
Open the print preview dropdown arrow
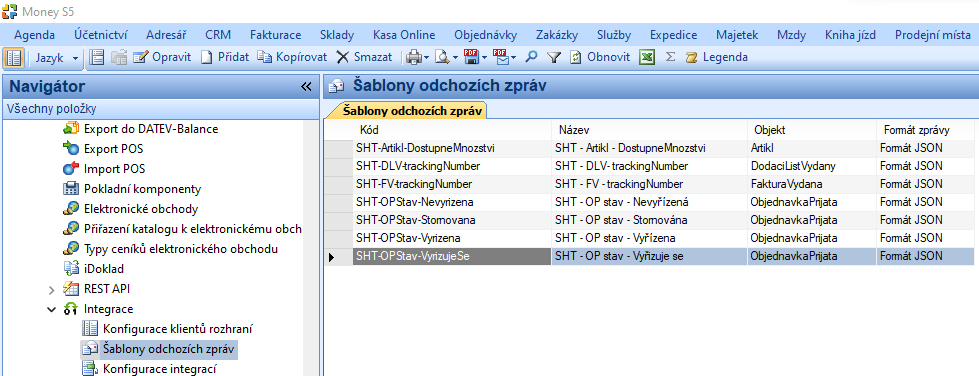click(455, 57)
